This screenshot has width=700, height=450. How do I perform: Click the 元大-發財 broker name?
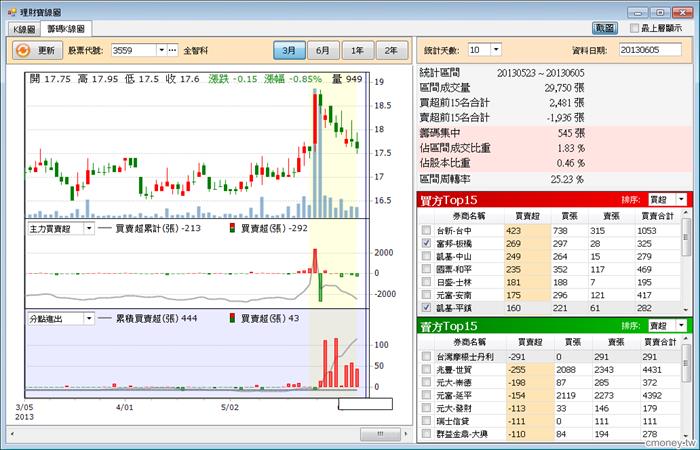coord(454,408)
